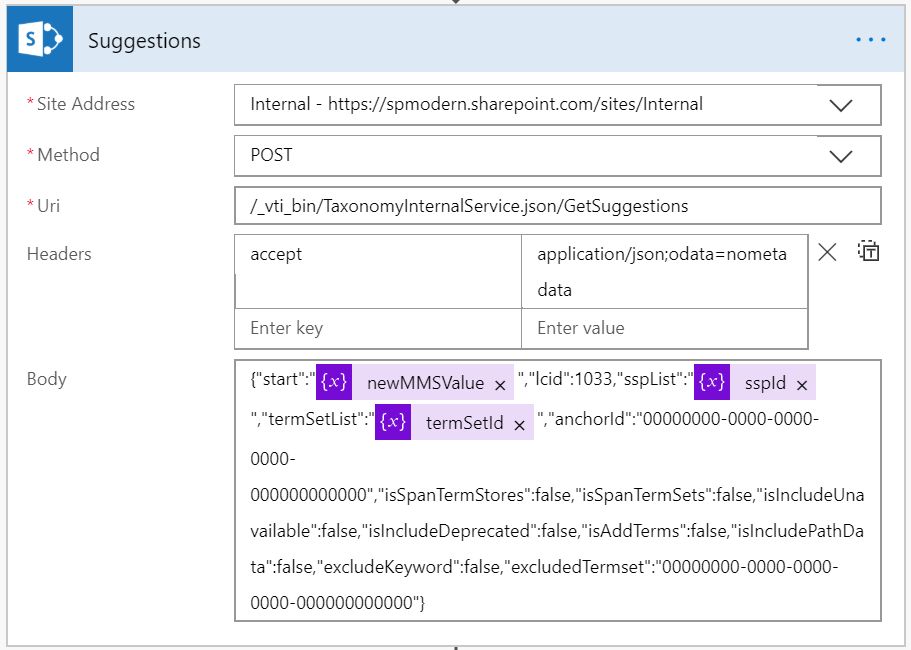Click the application/json header value field
The width and height of the screenshot is (911, 650).
[x=665, y=271]
